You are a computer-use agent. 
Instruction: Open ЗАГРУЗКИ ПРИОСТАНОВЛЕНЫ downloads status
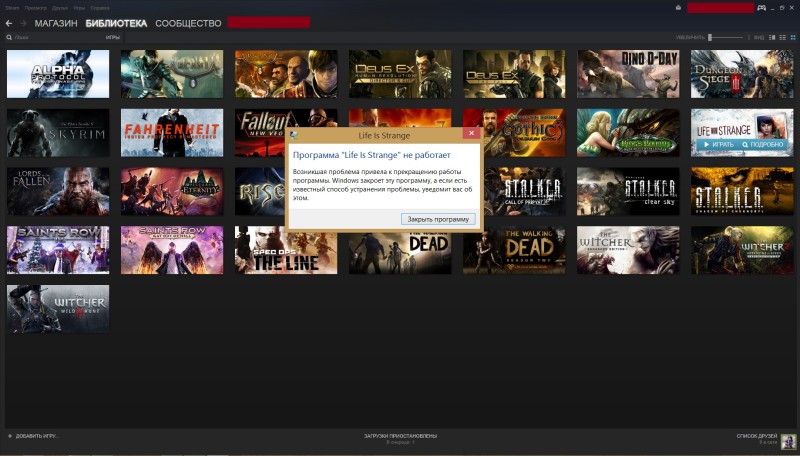tap(401, 436)
